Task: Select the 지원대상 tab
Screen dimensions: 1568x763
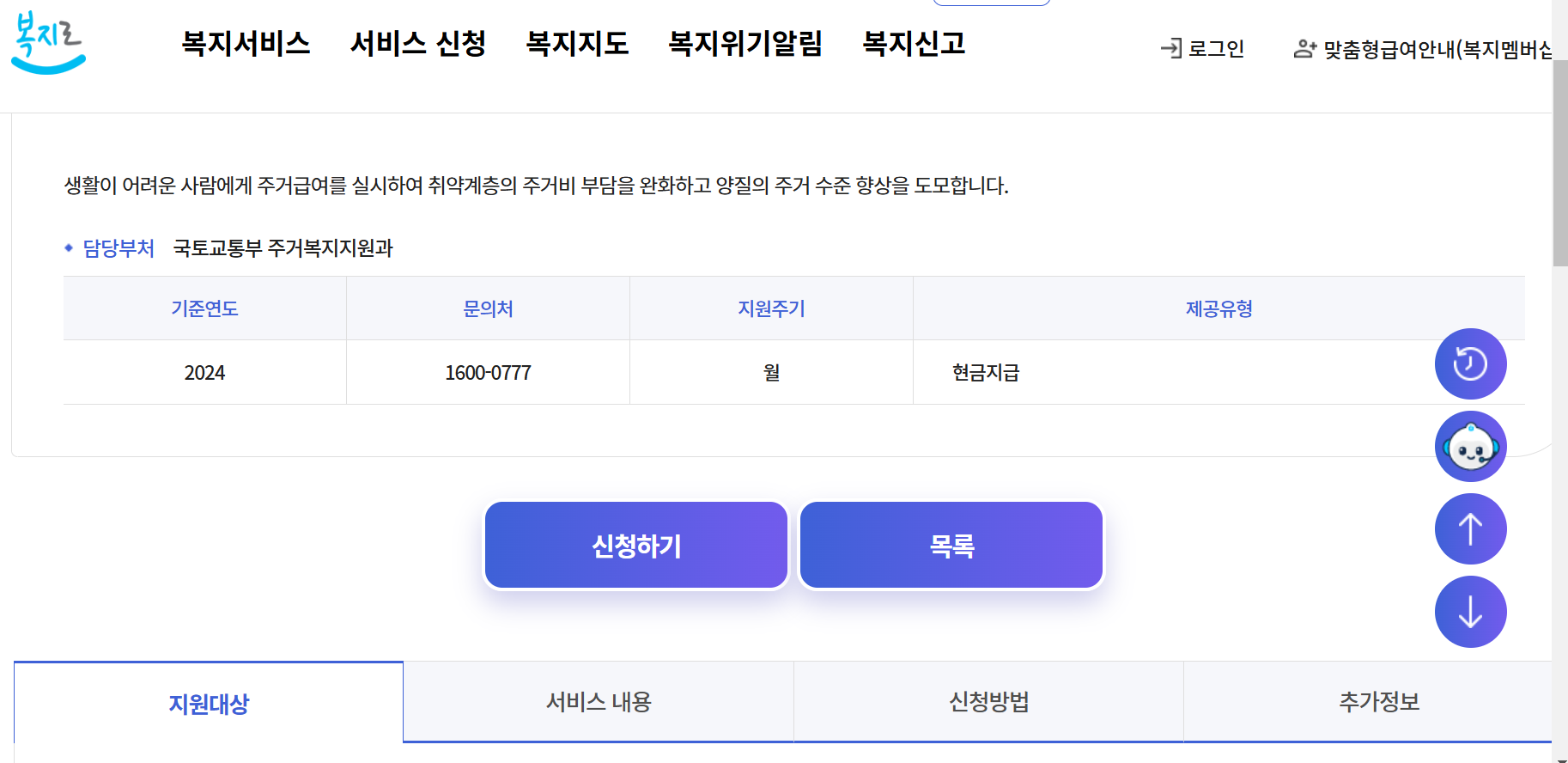Action: point(209,702)
